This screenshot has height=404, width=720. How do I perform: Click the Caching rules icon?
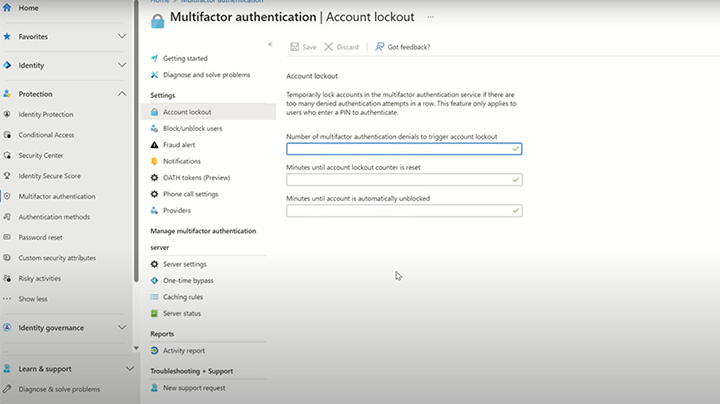click(x=154, y=297)
